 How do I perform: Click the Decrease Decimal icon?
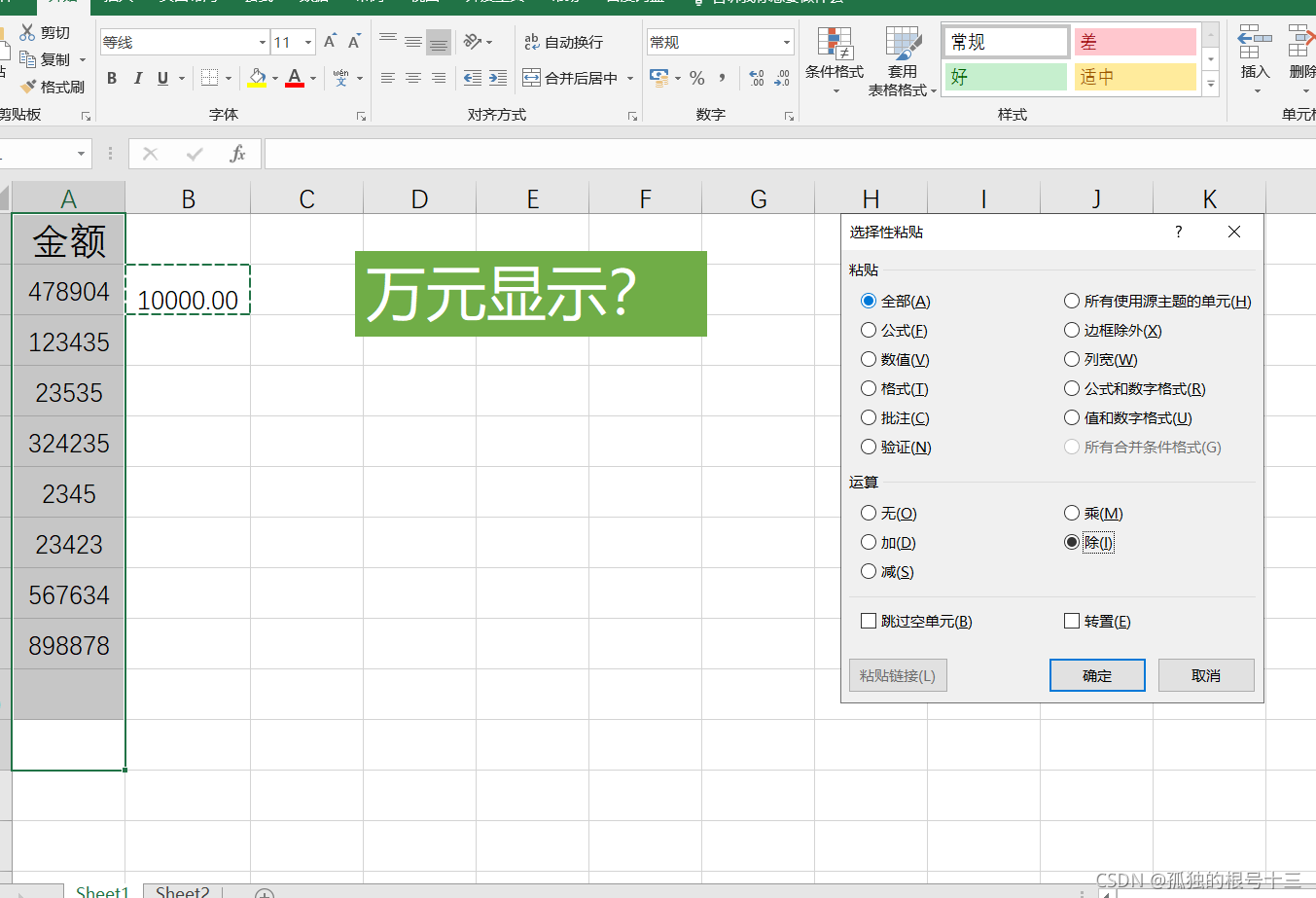[x=782, y=78]
